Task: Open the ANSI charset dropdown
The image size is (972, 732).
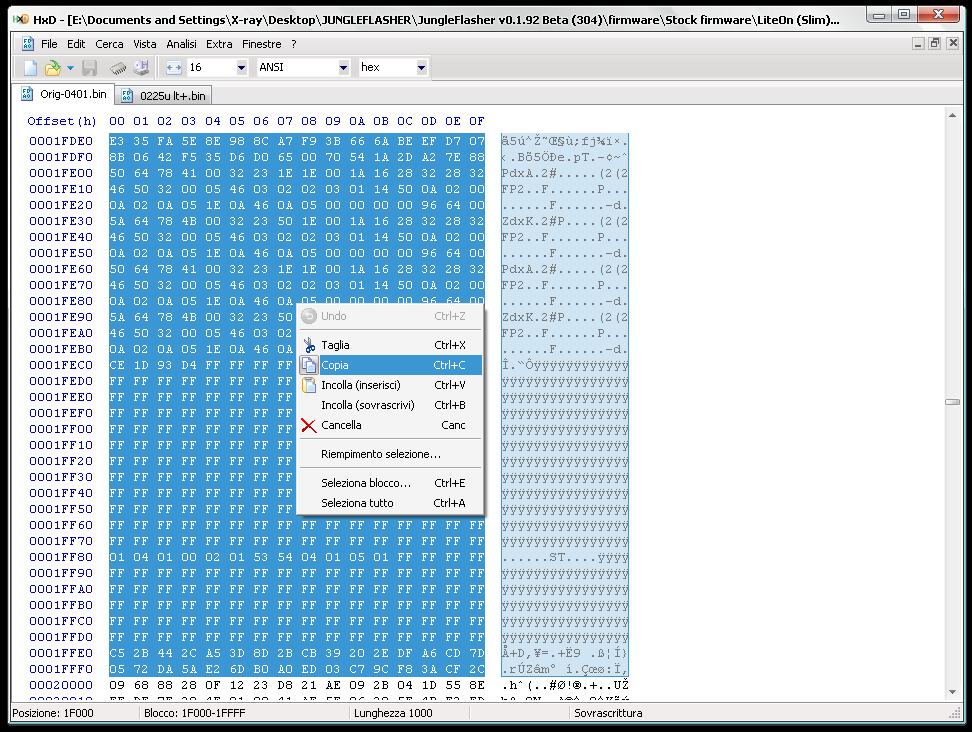Action: point(343,68)
